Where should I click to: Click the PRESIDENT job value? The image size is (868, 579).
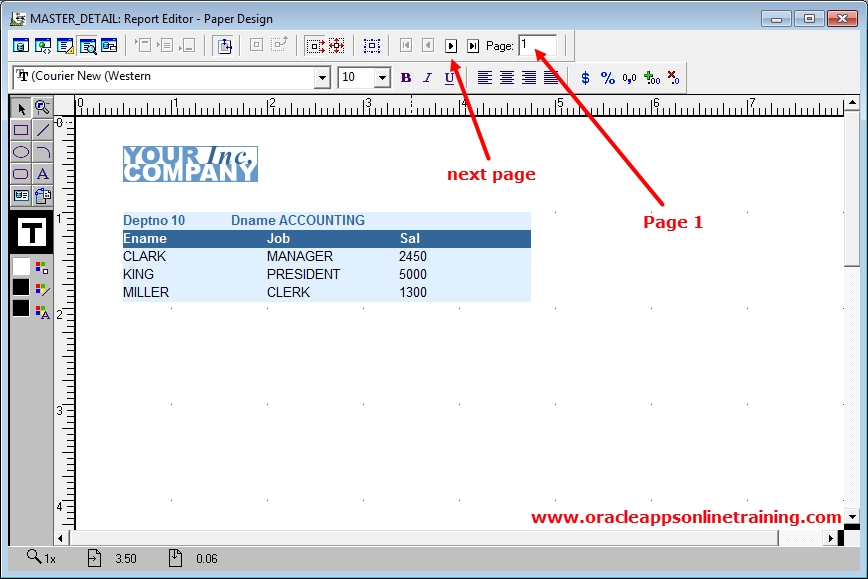click(303, 275)
